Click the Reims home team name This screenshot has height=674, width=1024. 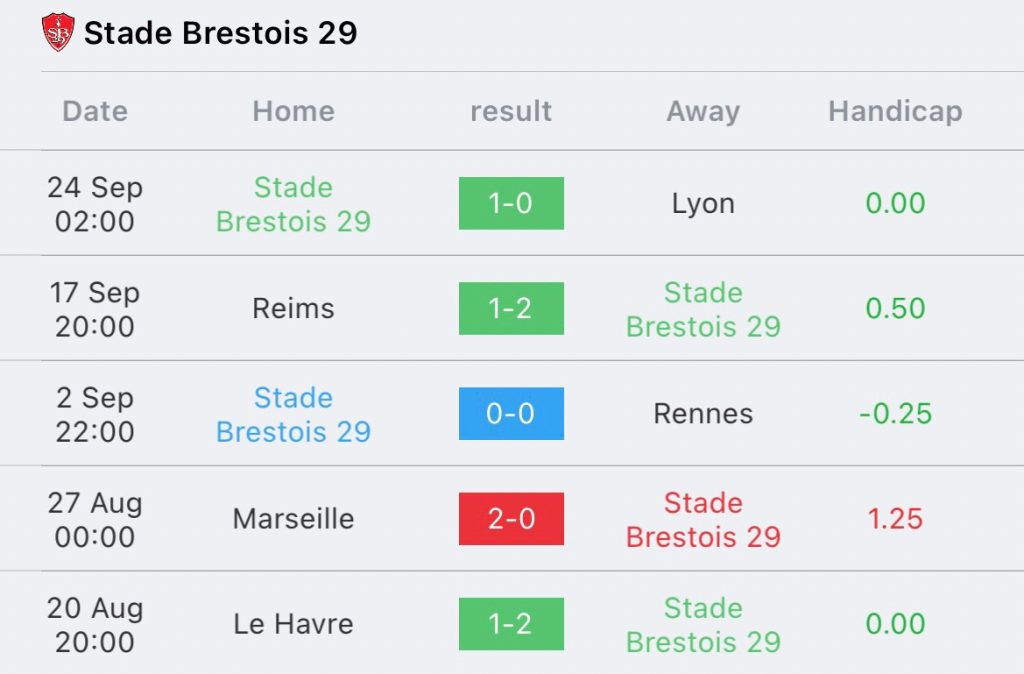(293, 309)
